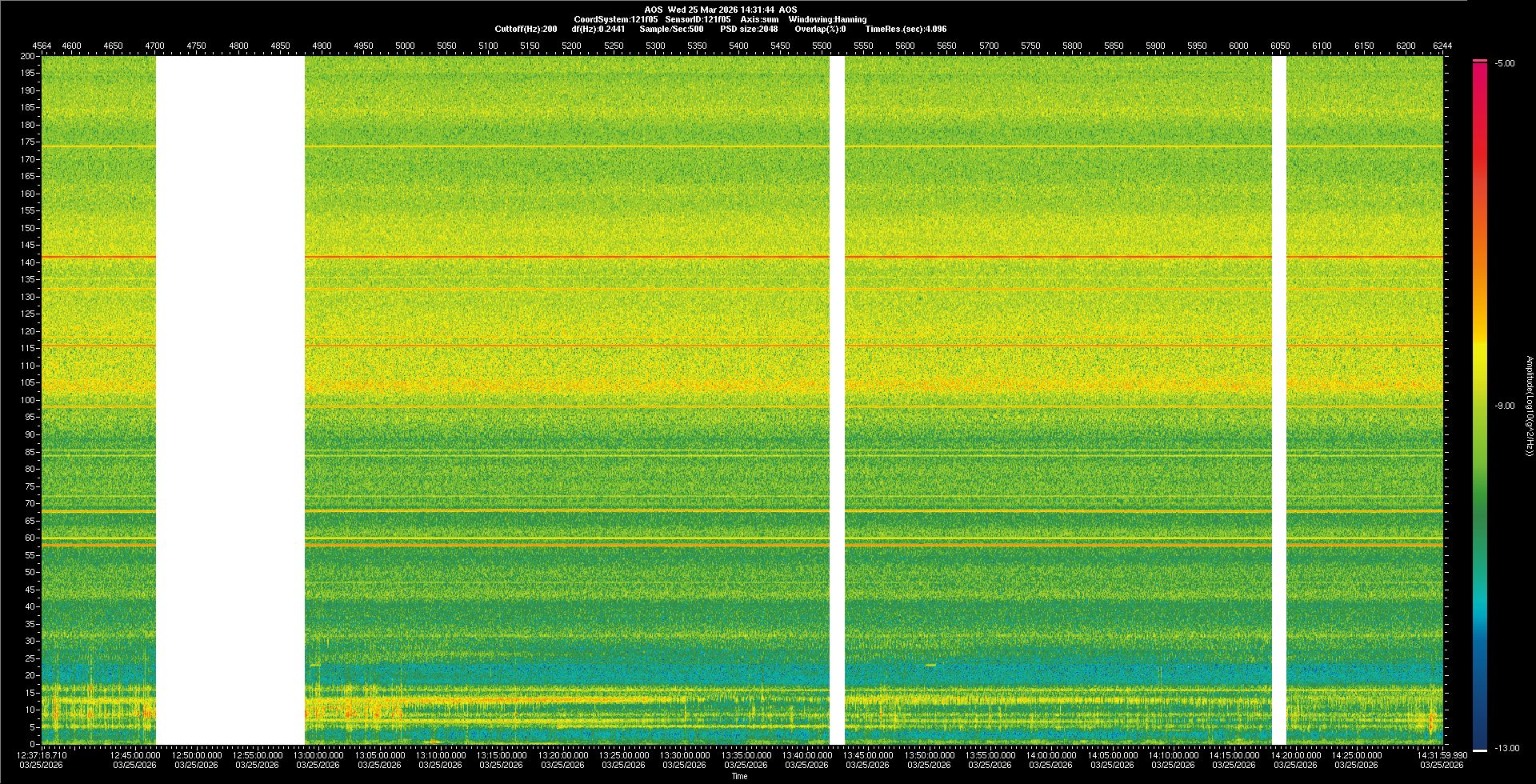Click the large white data gap region
Viewport: 1536px width, 784px height.
point(230,400)
